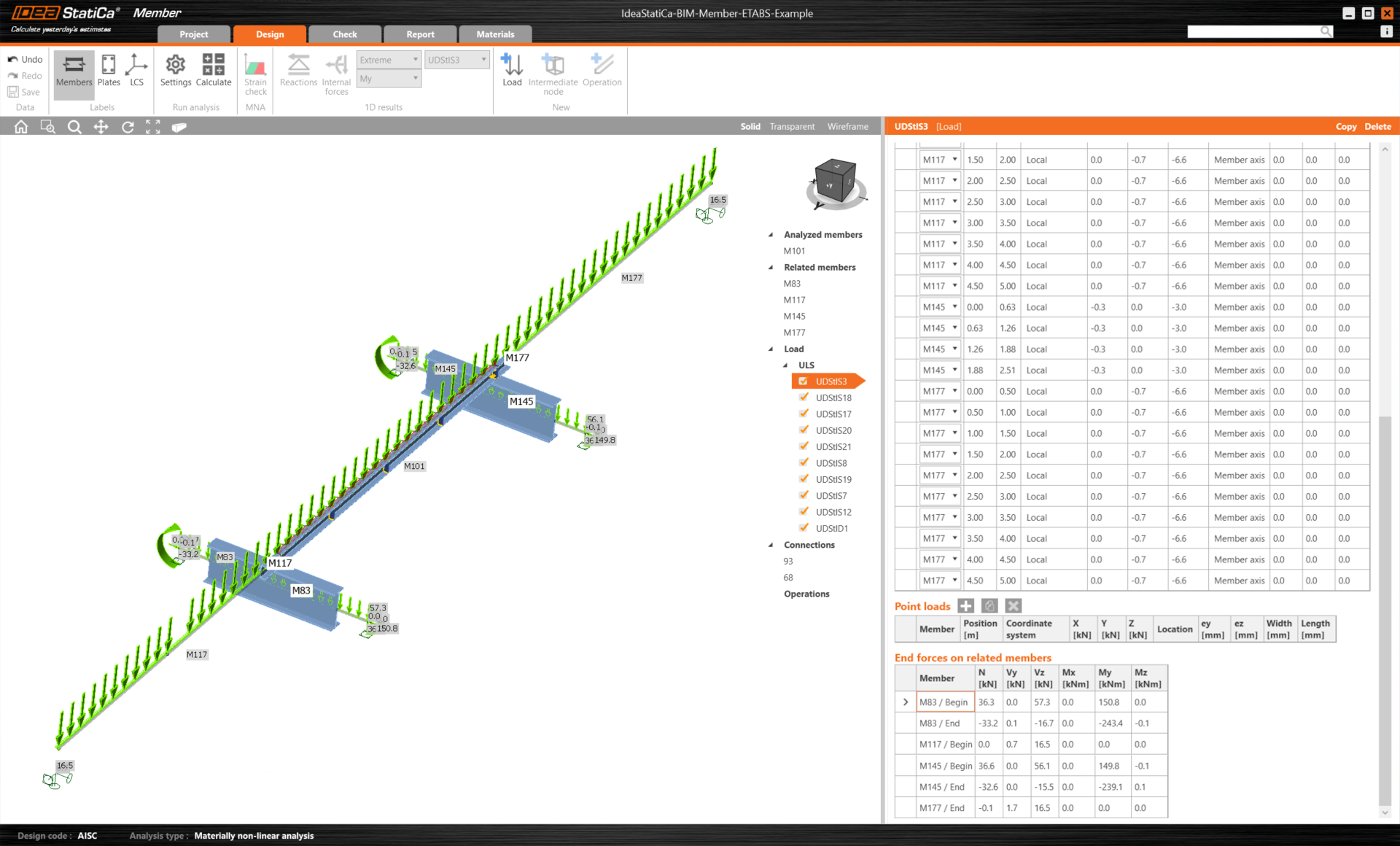Switch view mode to Wireframe
This screenshot has height=846, width=1400.
click(847, 127)
